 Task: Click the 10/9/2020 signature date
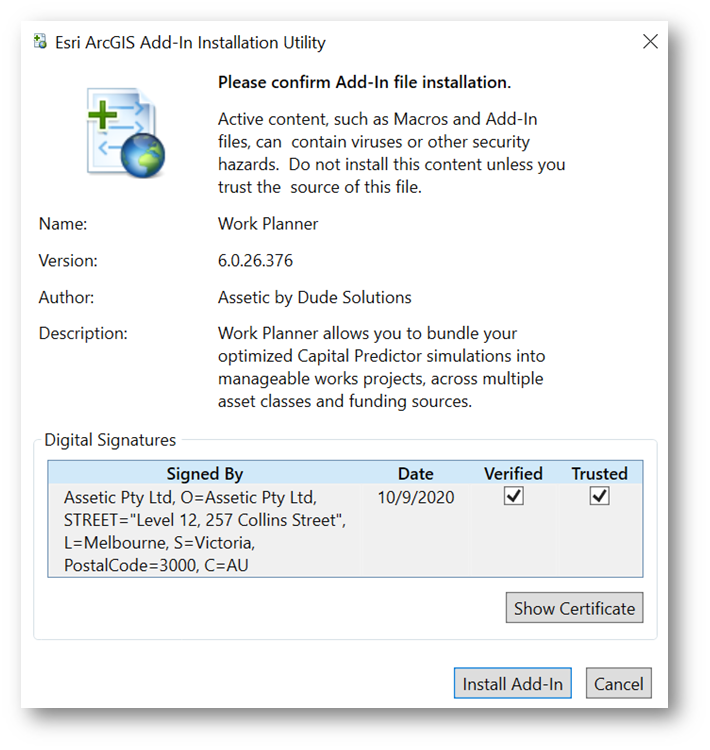[x=416, y=497]
